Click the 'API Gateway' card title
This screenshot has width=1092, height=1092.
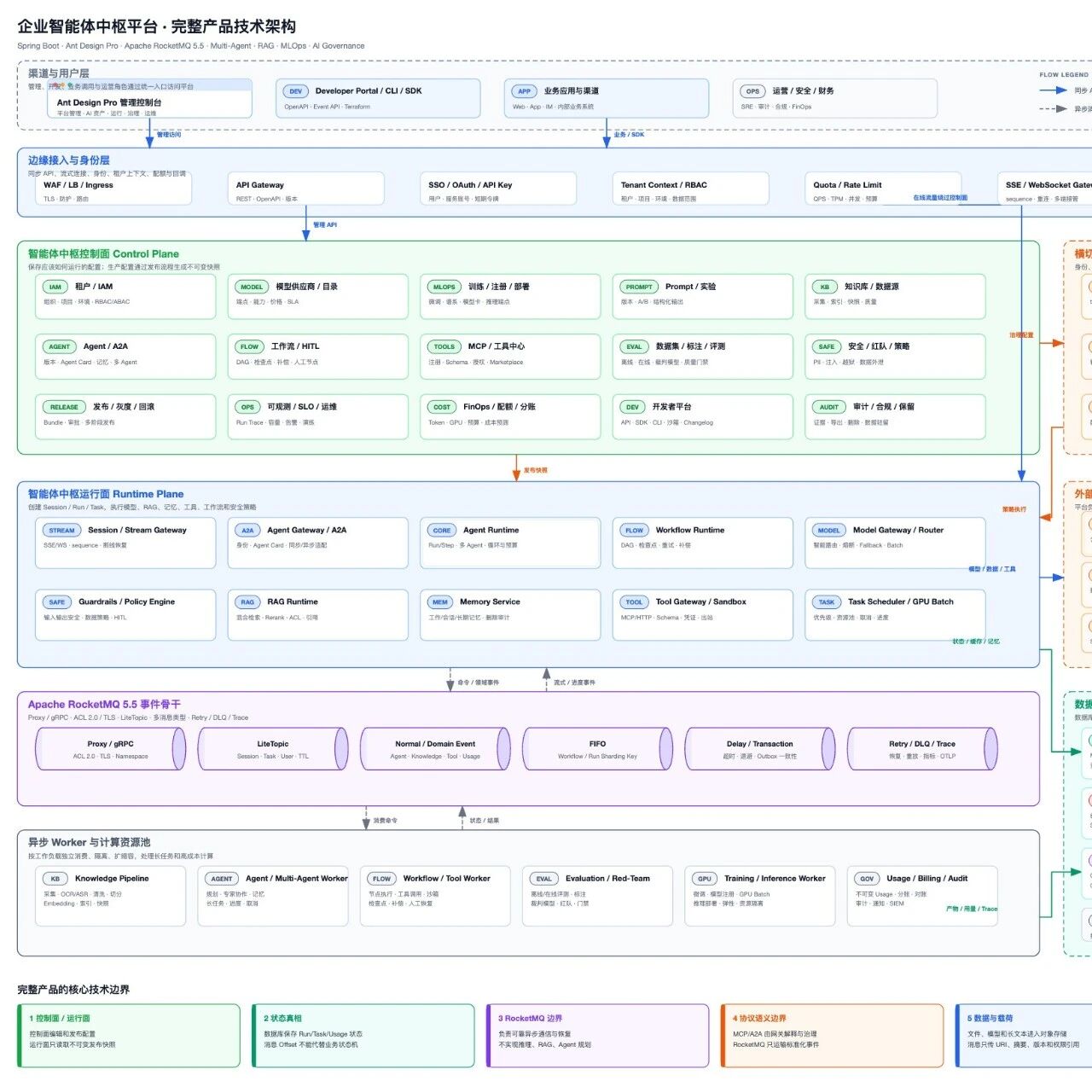(260, 185)
